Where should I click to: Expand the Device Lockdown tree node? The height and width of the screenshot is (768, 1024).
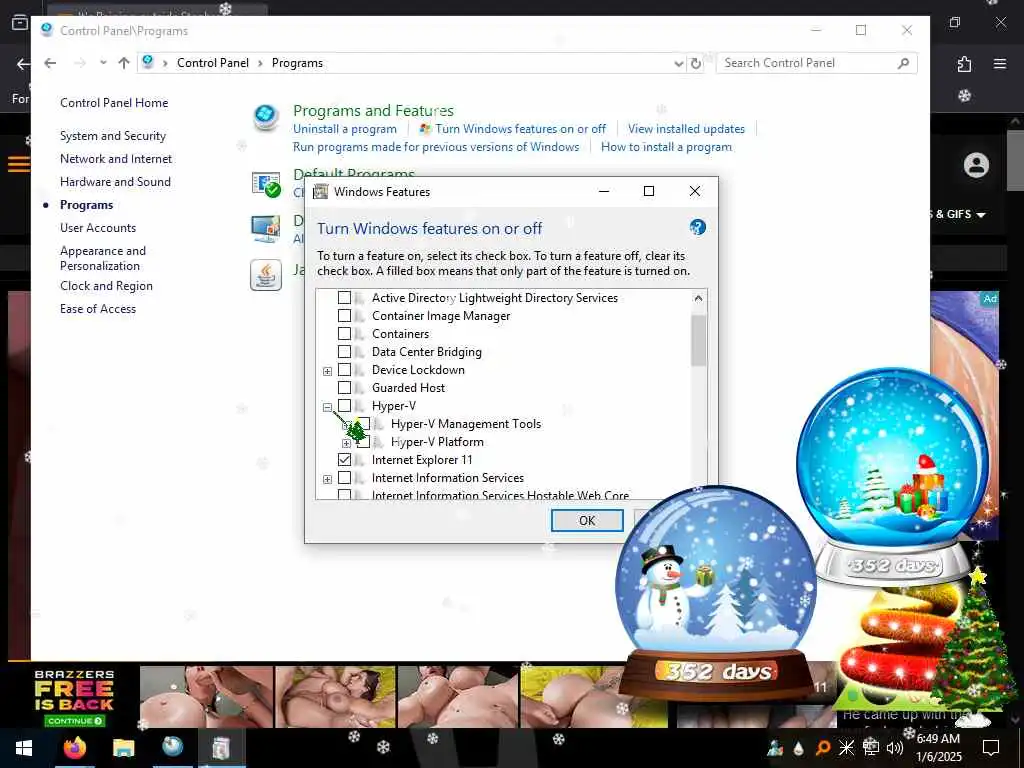tap(327, 371)
